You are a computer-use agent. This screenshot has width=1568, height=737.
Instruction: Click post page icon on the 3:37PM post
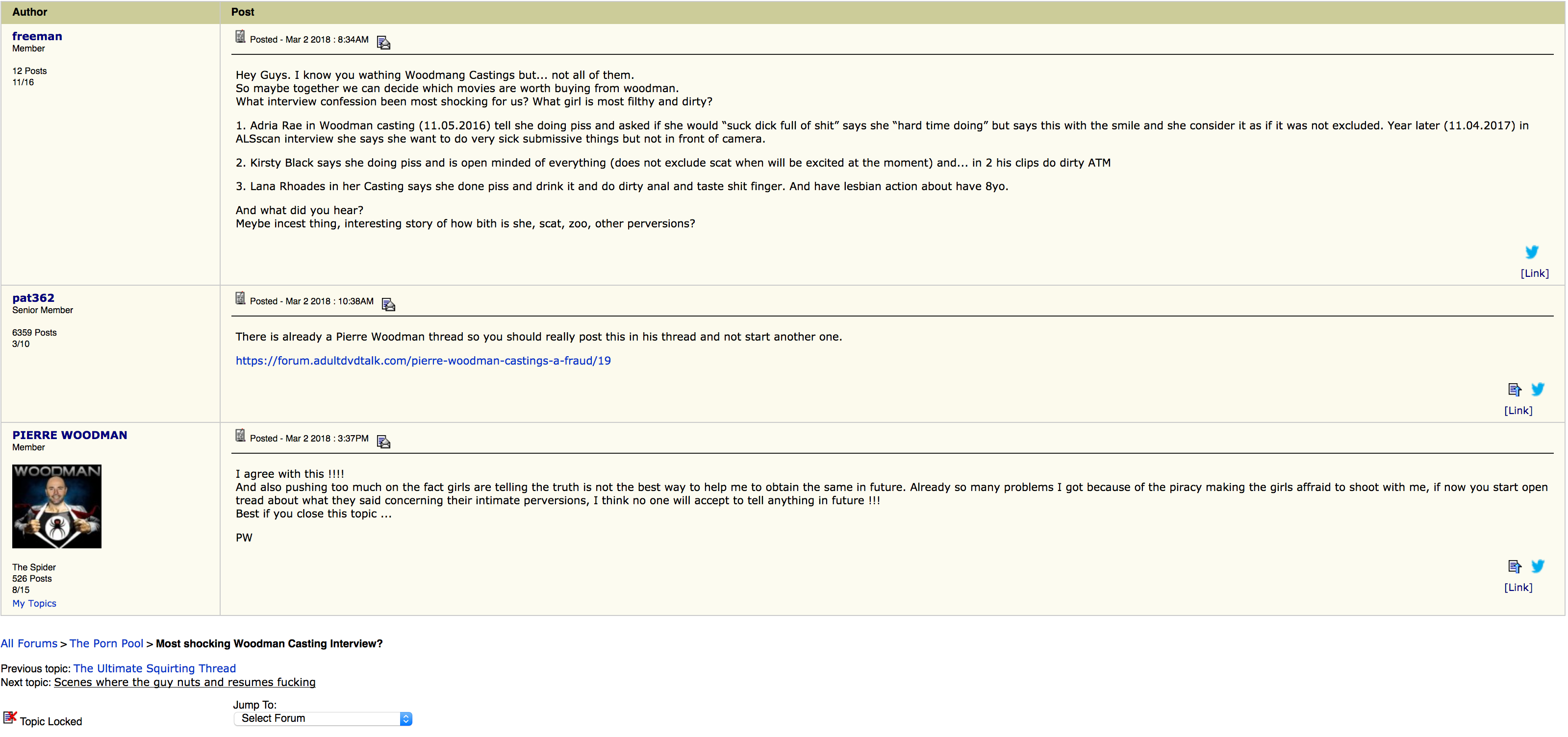(x=240, y=436)
